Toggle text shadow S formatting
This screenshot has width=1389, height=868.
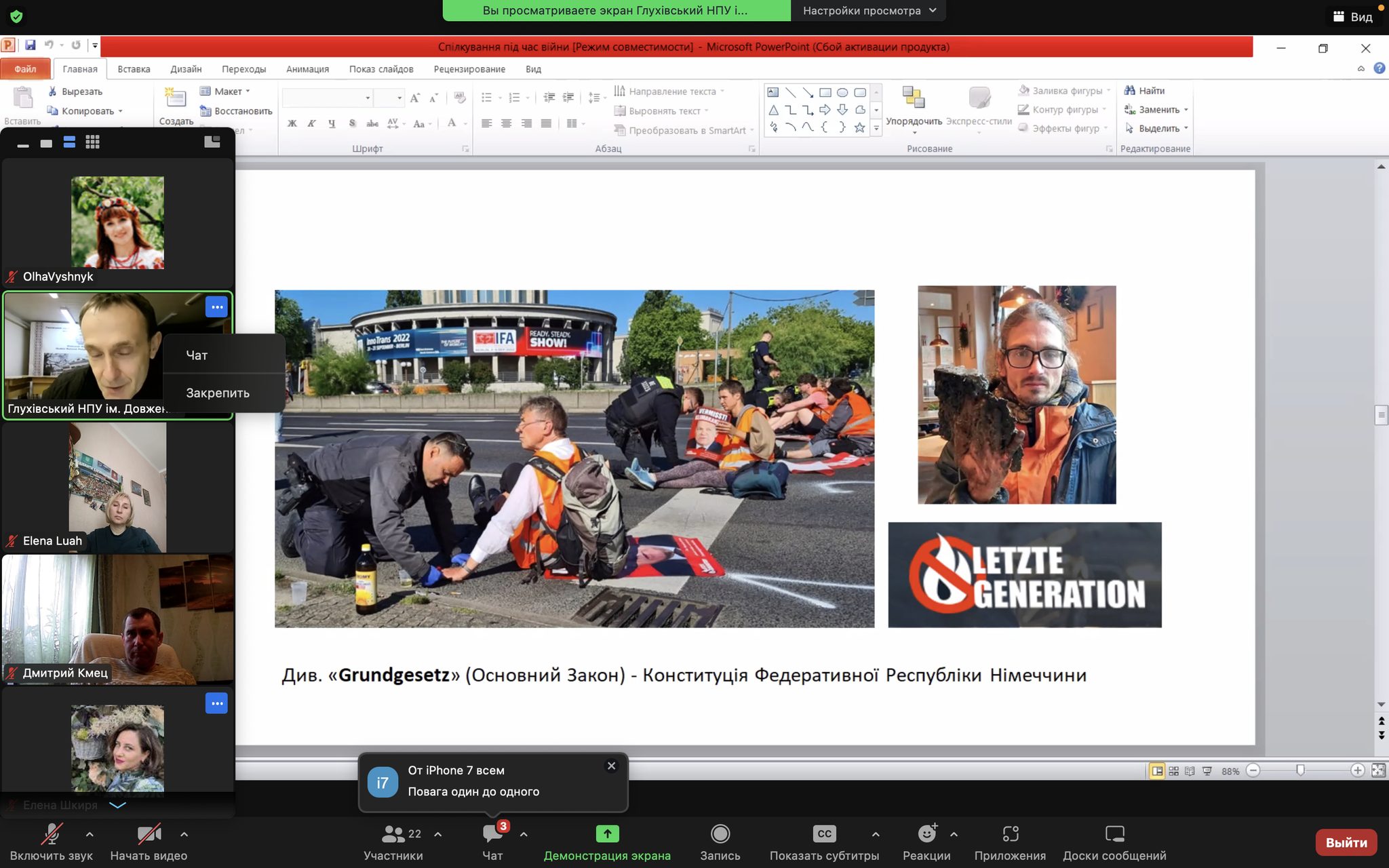(352, 123)
